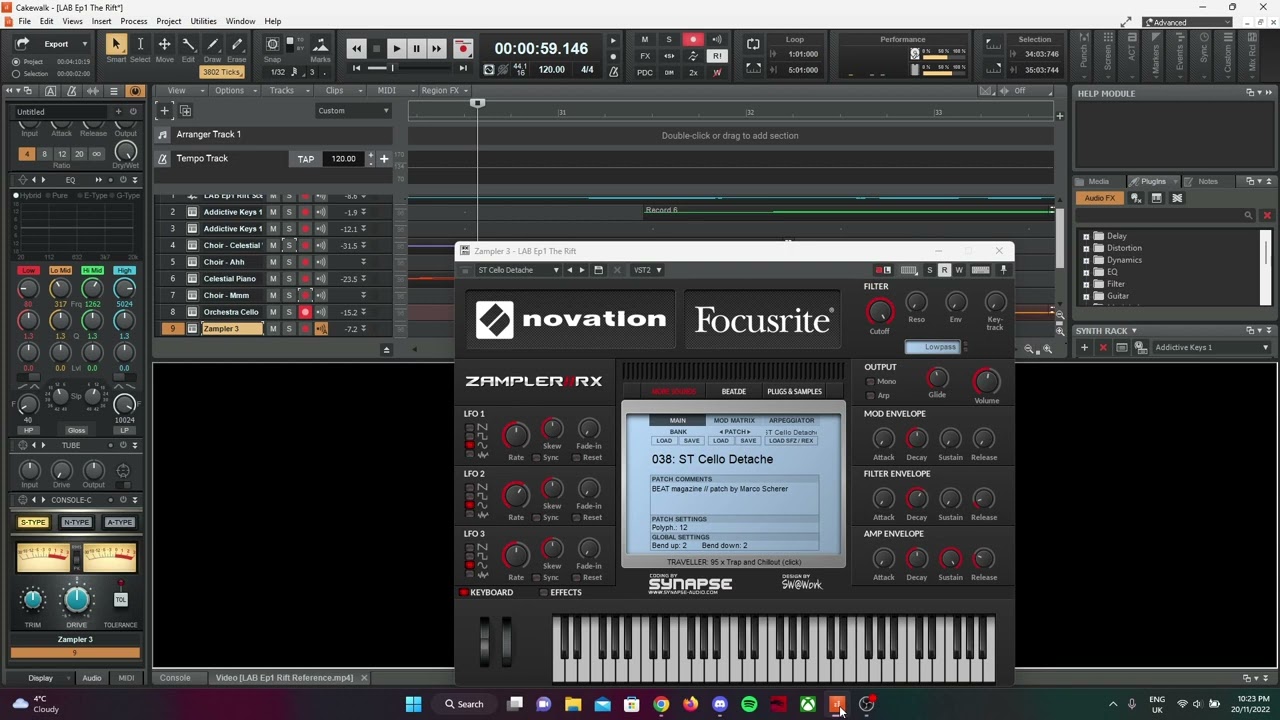Solo the Choir - Ahh track
This screenshot has height=720, width=1280.
click(x=289, y=262)
